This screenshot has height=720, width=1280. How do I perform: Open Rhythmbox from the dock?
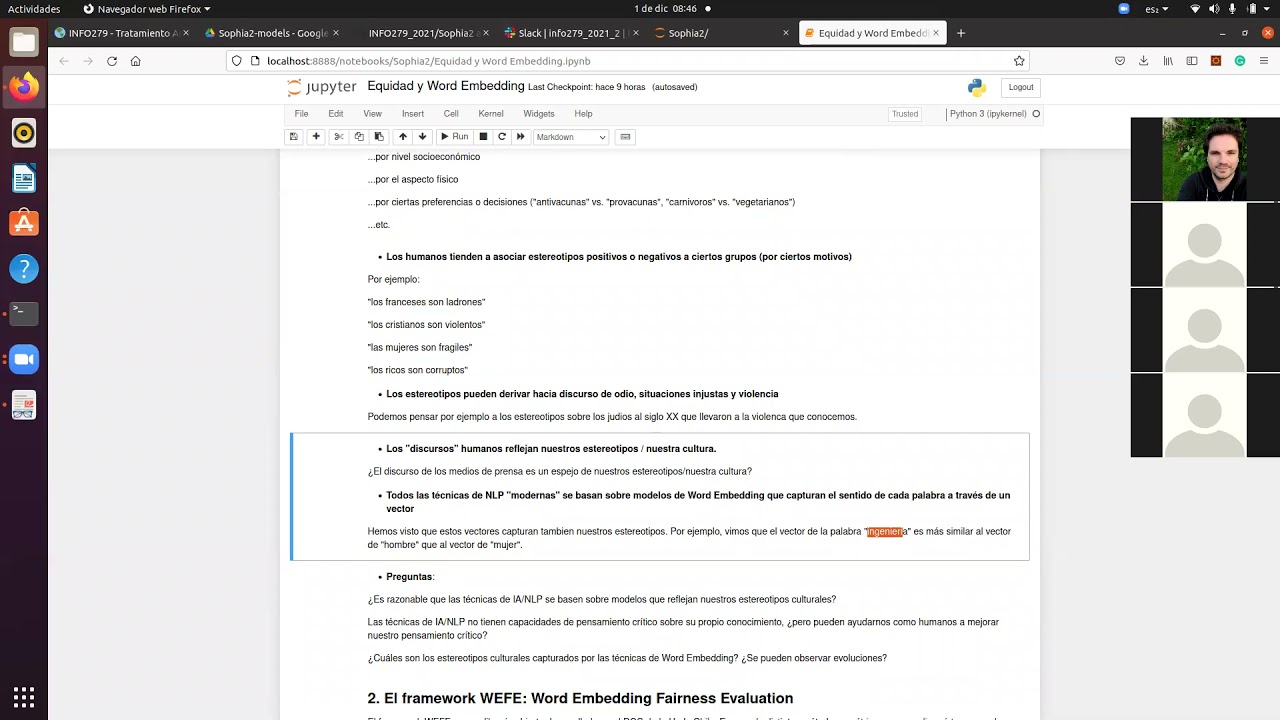point(24,133)
